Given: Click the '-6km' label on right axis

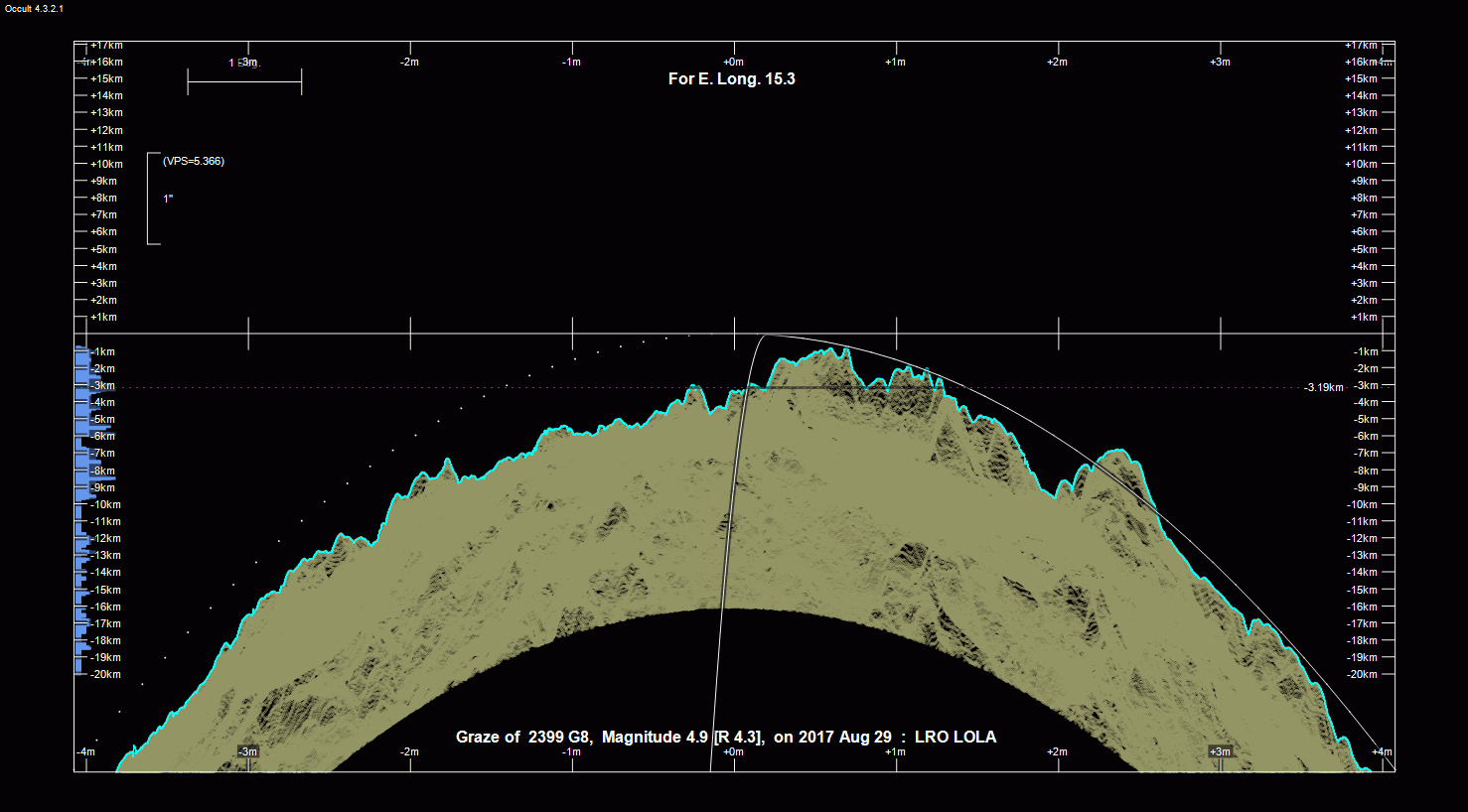Looking at the screenshot, I should coord(1366,436).
